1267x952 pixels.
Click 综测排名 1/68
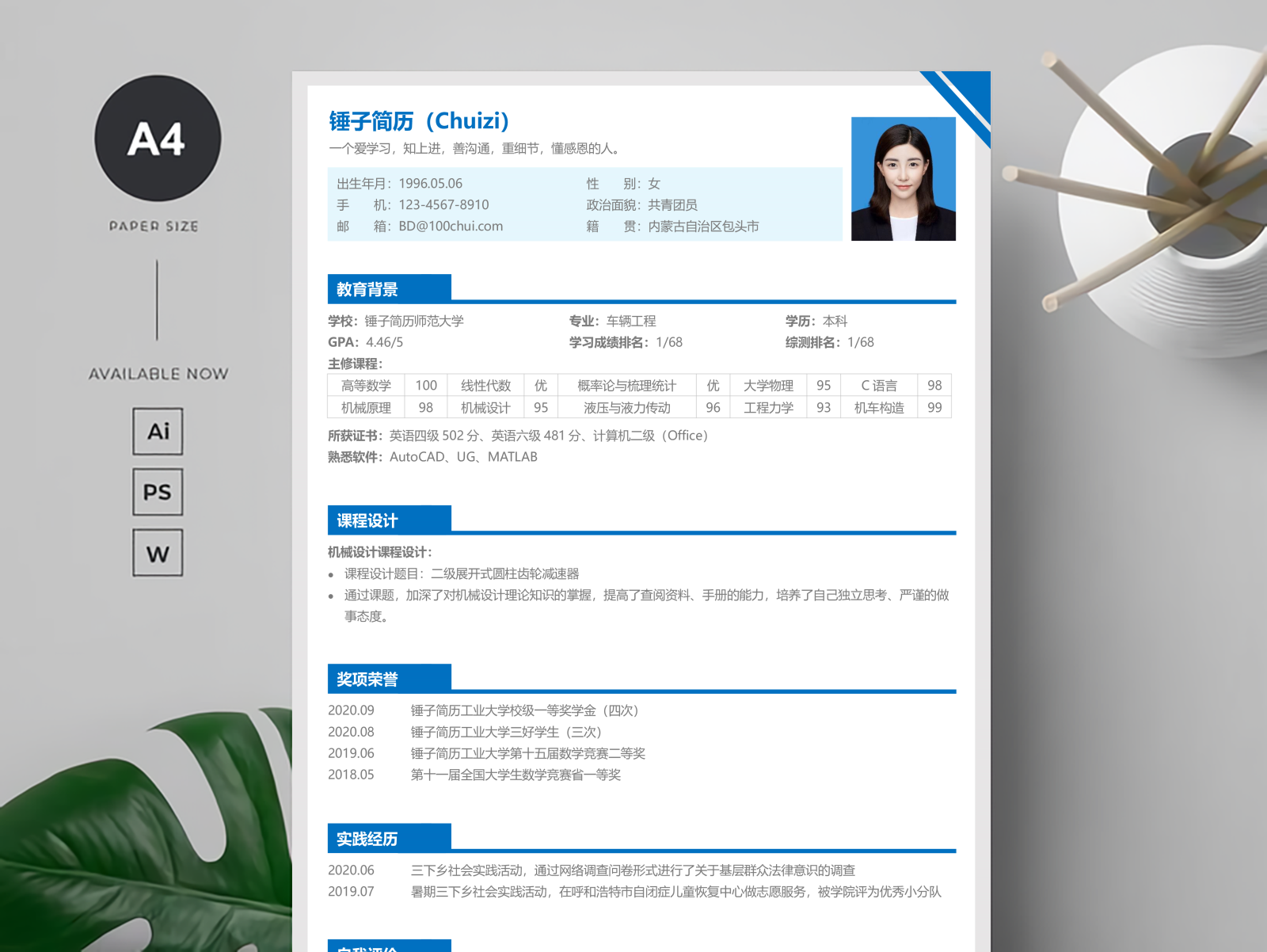click(x=830, y=342)
